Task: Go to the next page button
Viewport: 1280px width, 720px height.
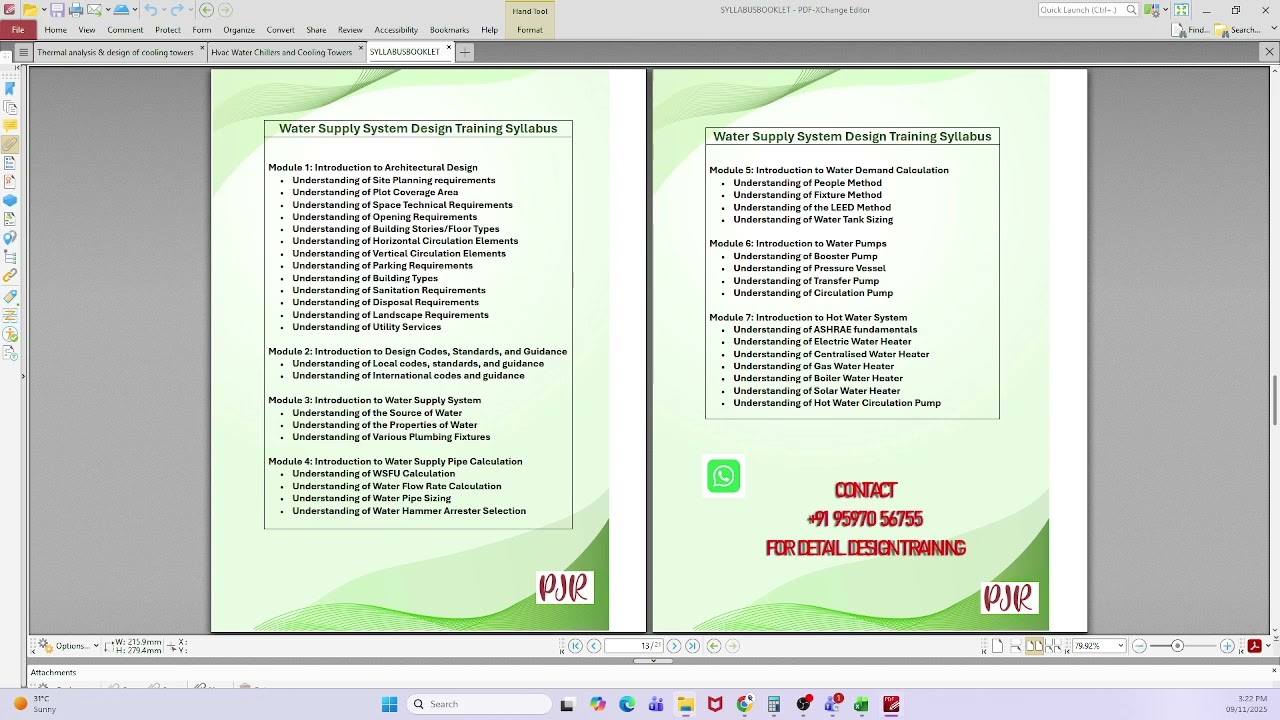Action: pyautogui.click(x=674, y=646)
